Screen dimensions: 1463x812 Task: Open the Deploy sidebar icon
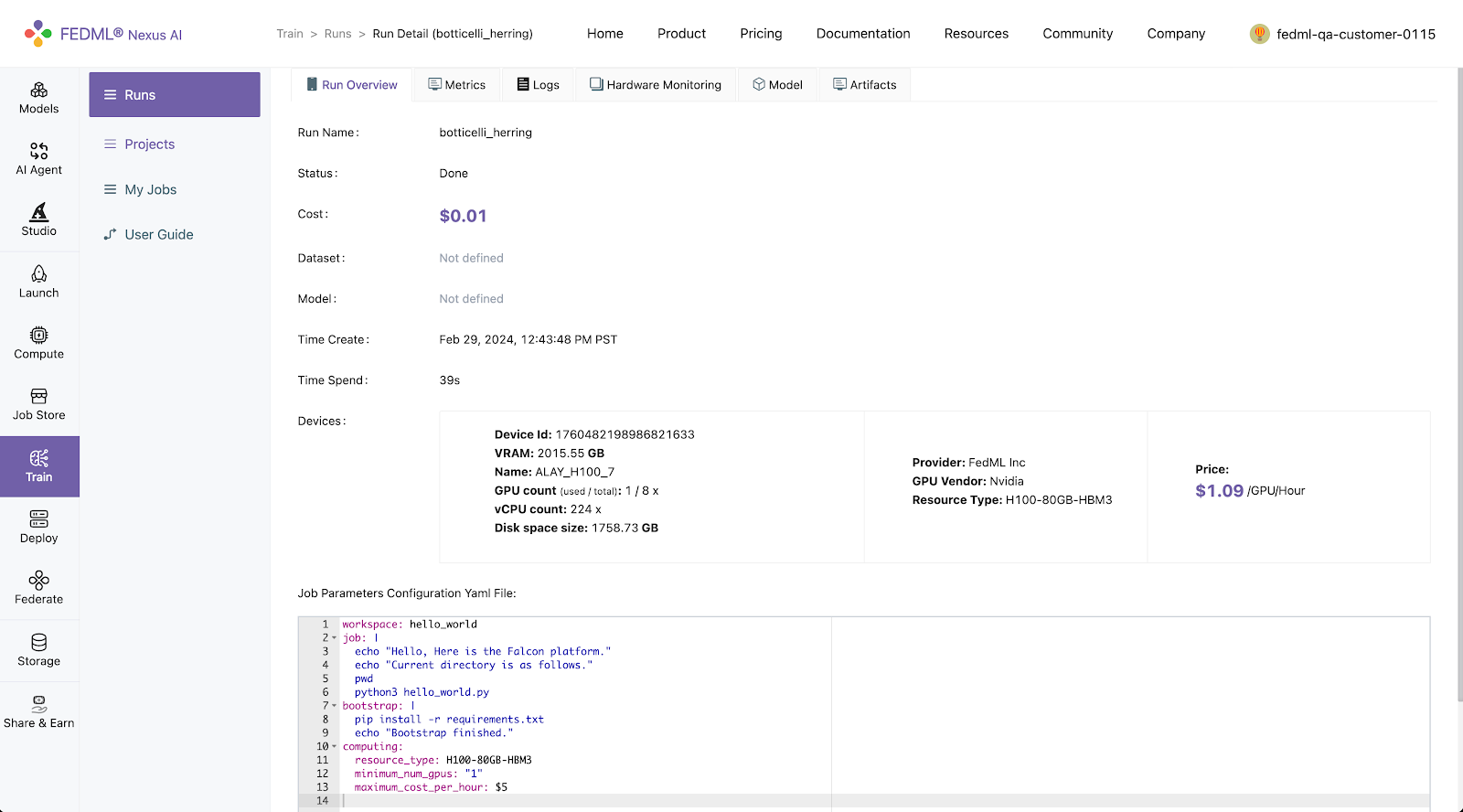[38, 518]
